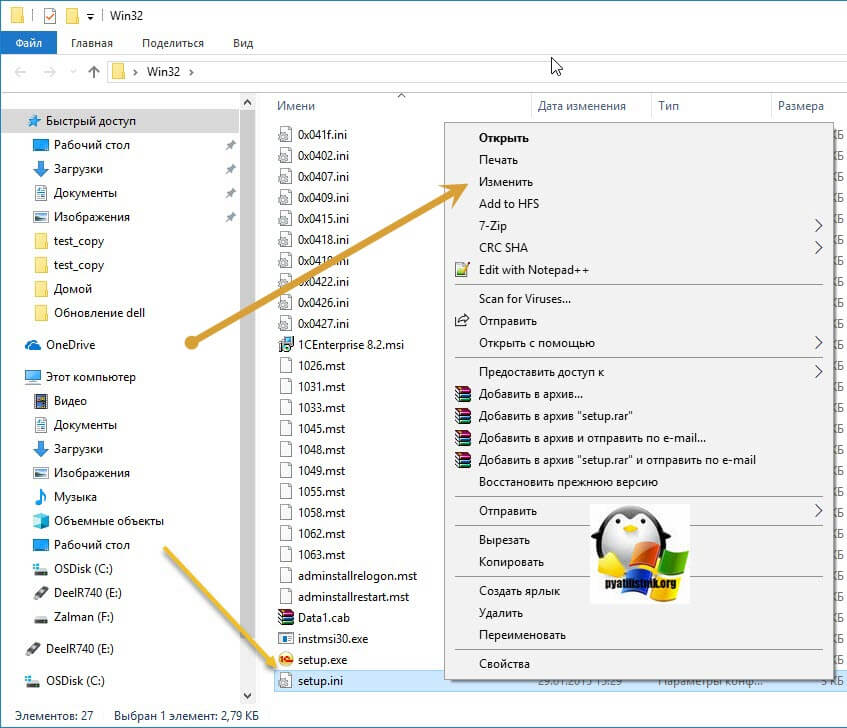Screen dimensions: 847x728
Task: Click the Музыка music note icon
Action: [40, 497]
